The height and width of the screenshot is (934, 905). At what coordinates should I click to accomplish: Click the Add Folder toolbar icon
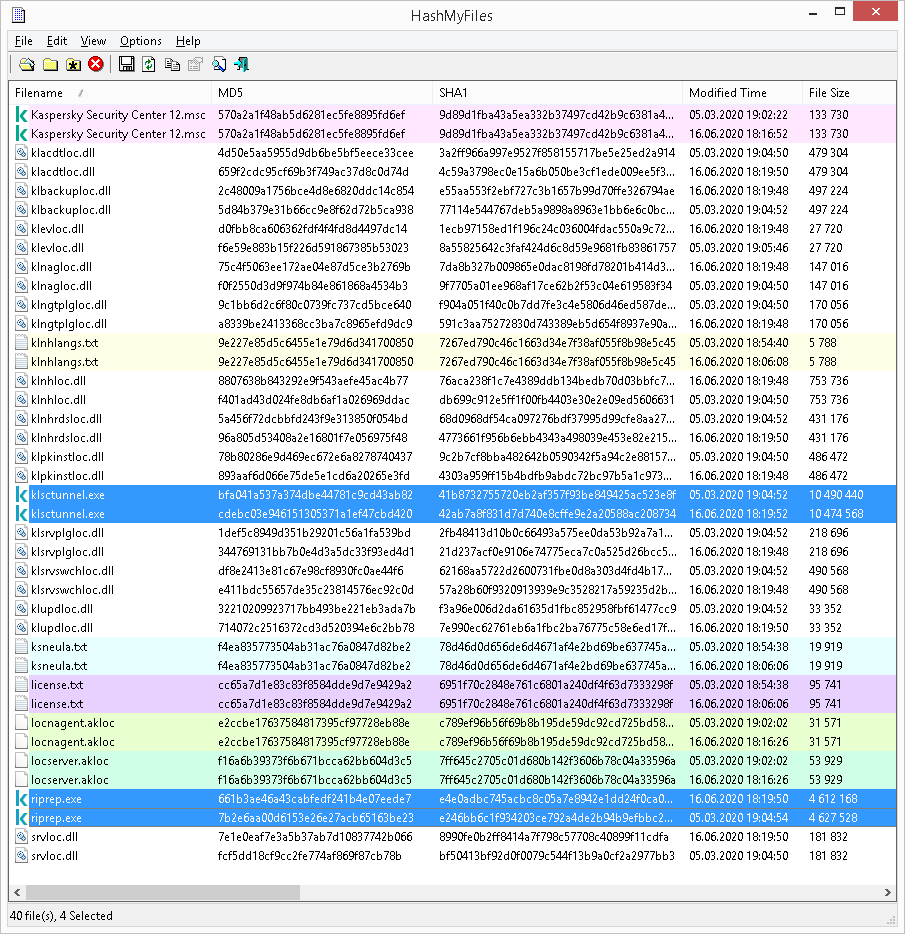coord(51,64)
